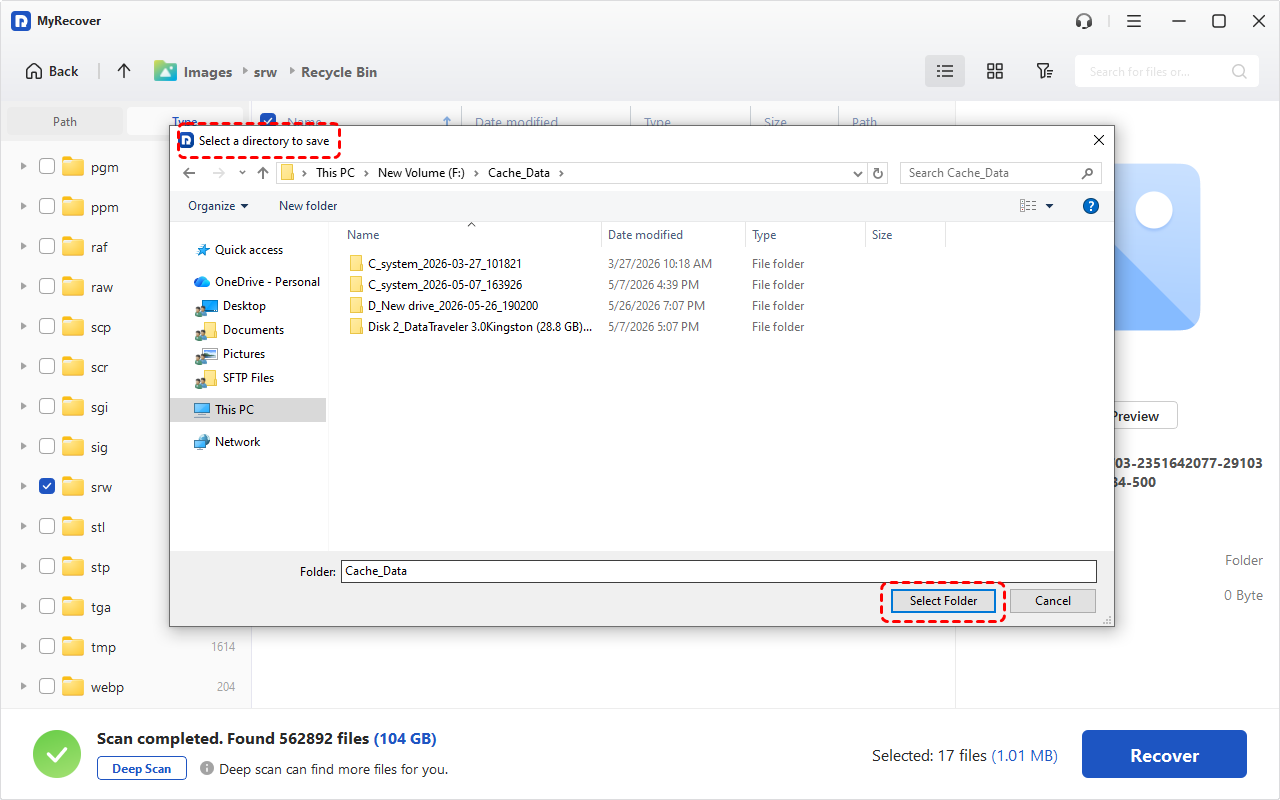Open the address bar path dropdown
1280x800 pixels.
coord(858,173)
